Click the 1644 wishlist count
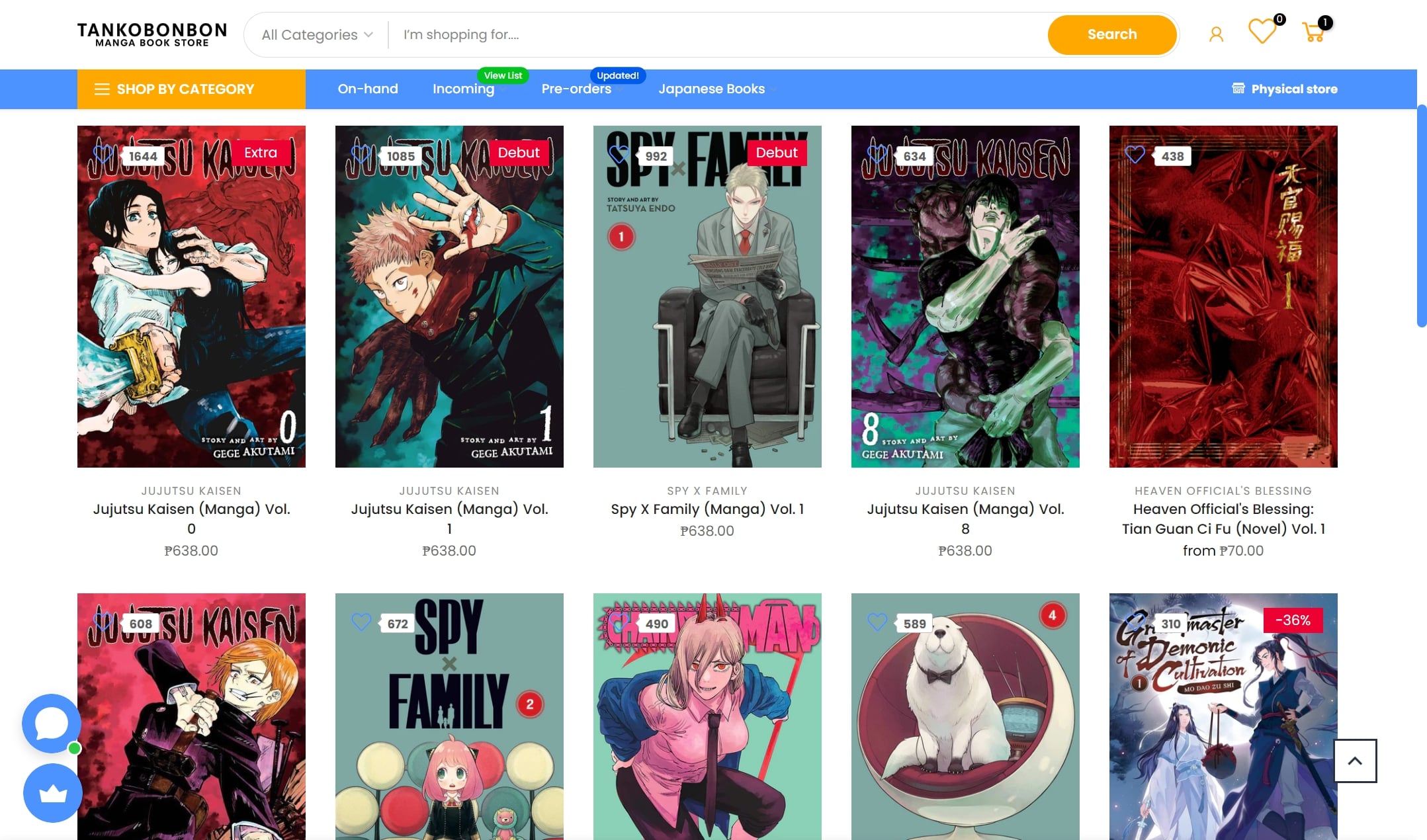 [143, 156]
